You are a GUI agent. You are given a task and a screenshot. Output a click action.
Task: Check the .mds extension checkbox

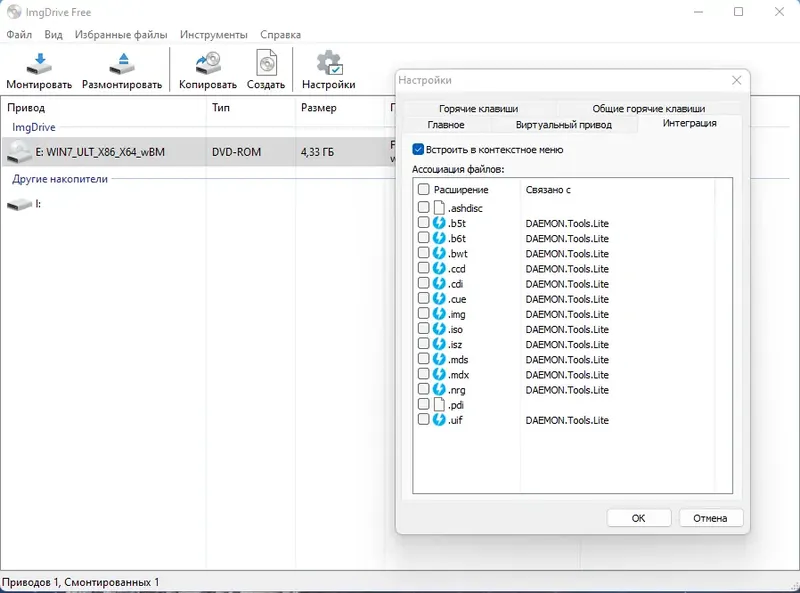point(423,358)
